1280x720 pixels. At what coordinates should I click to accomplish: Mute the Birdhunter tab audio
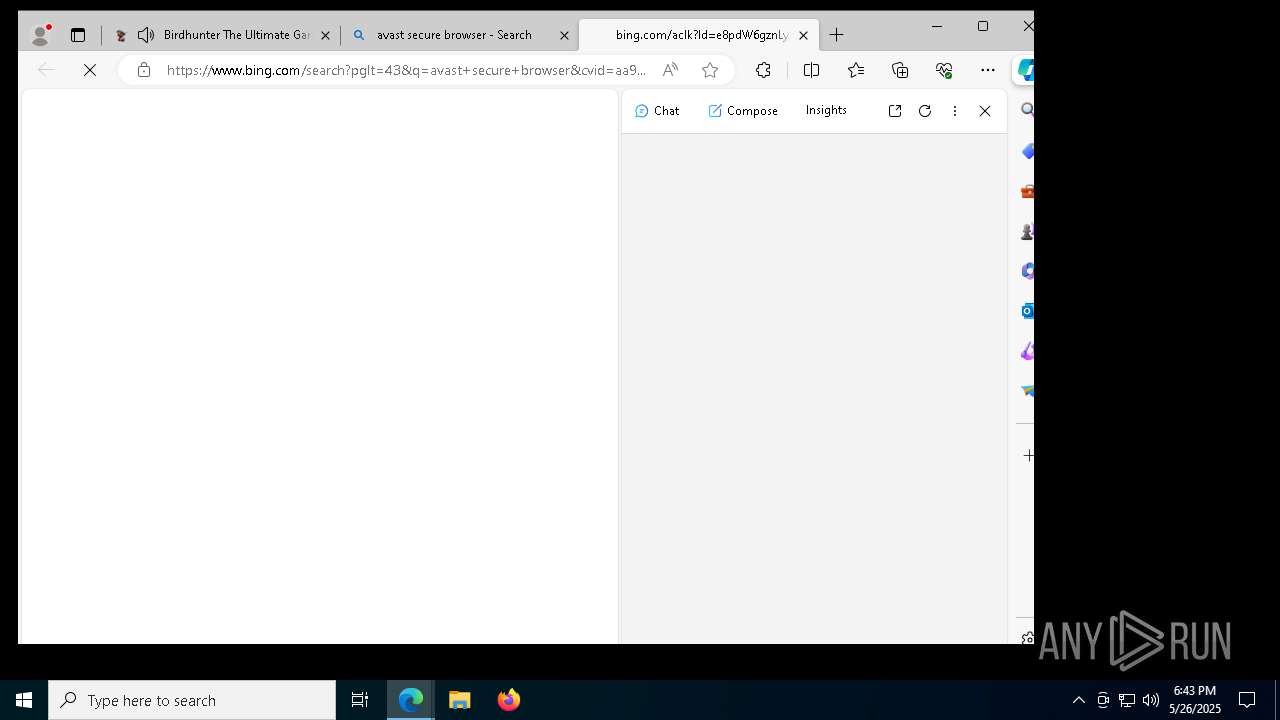[x=146, y=35]
